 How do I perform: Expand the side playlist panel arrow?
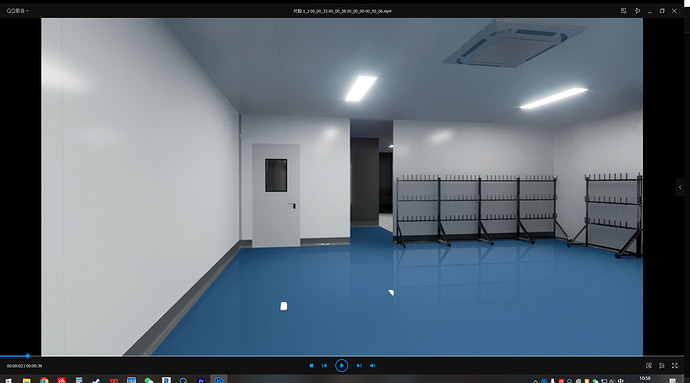click(680, 188)
